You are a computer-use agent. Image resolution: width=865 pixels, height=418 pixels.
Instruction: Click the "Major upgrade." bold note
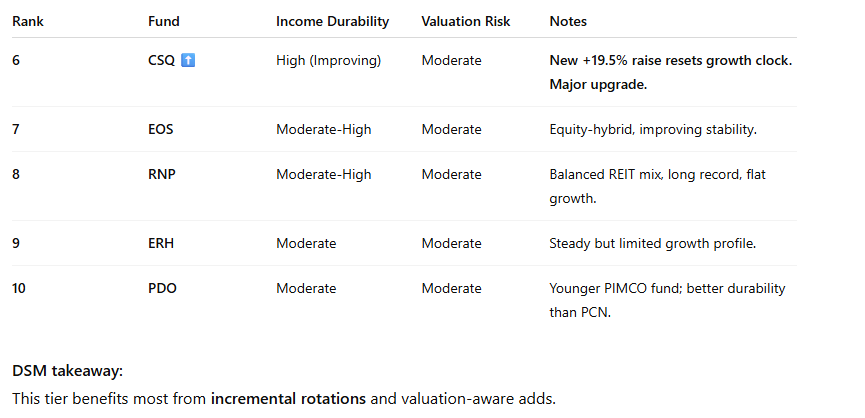598,84
